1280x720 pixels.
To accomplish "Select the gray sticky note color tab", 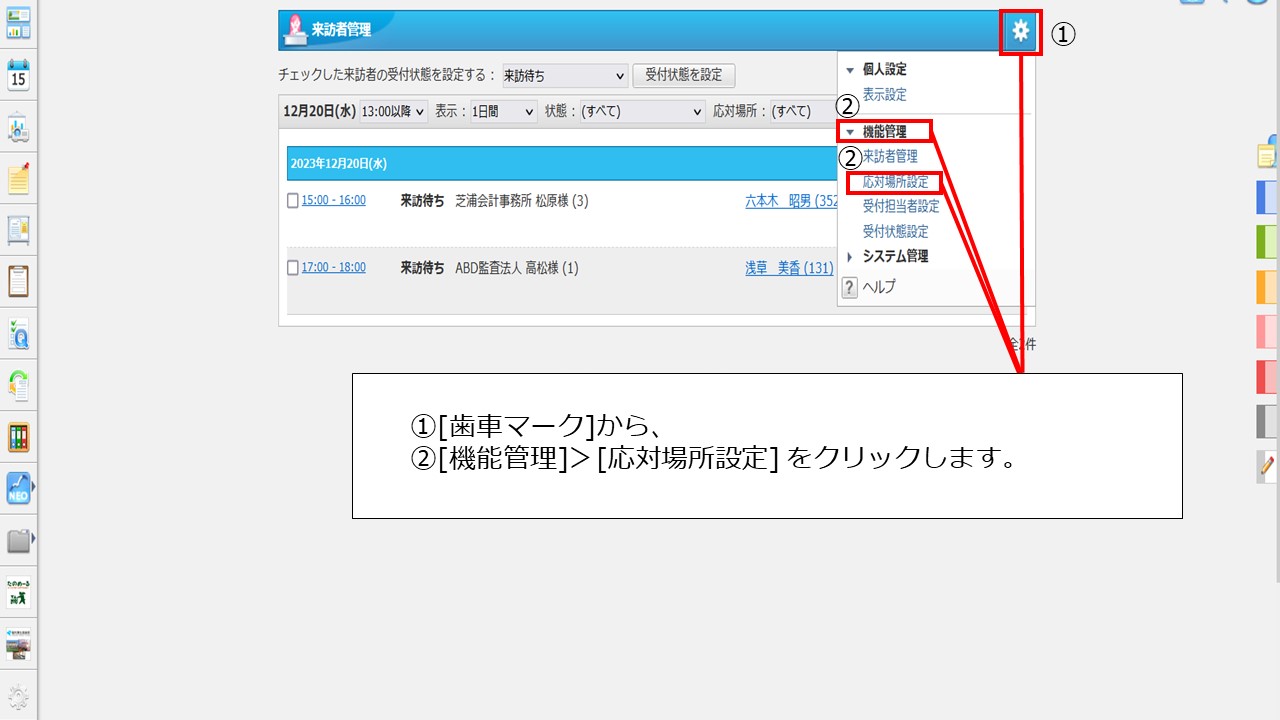I will 1267,422.
